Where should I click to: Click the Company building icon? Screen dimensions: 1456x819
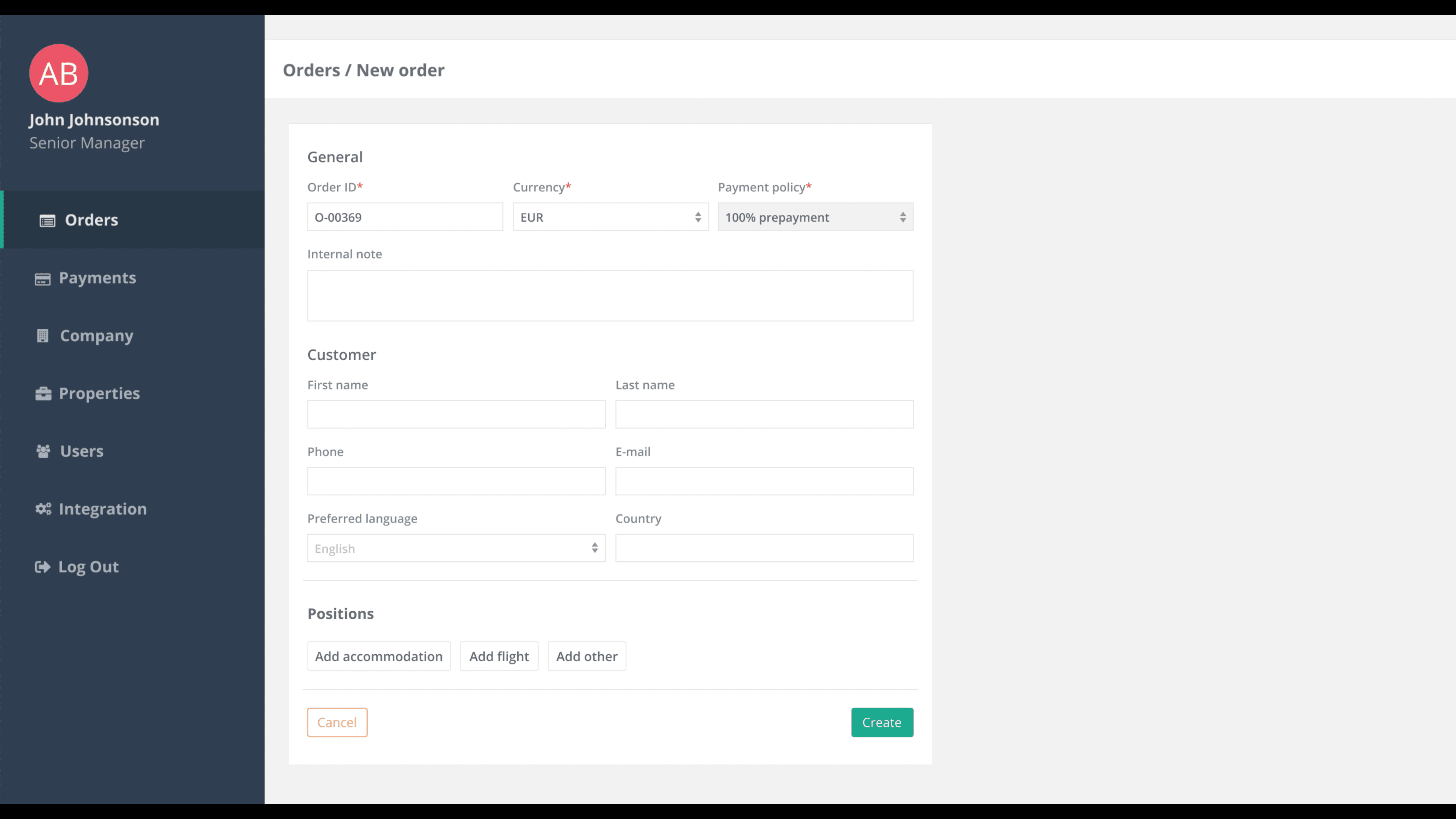42,336
